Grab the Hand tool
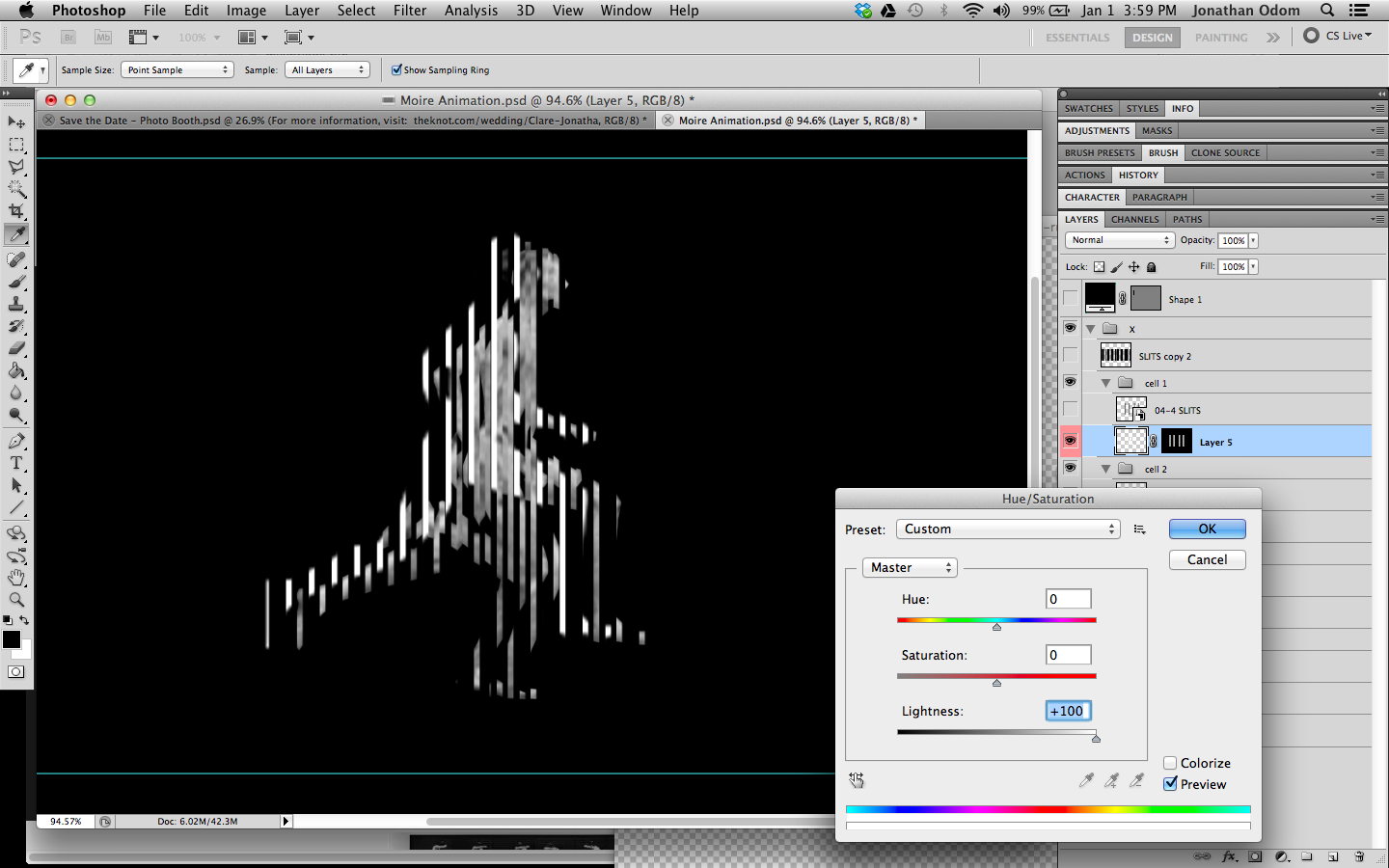 click(16, 578)
